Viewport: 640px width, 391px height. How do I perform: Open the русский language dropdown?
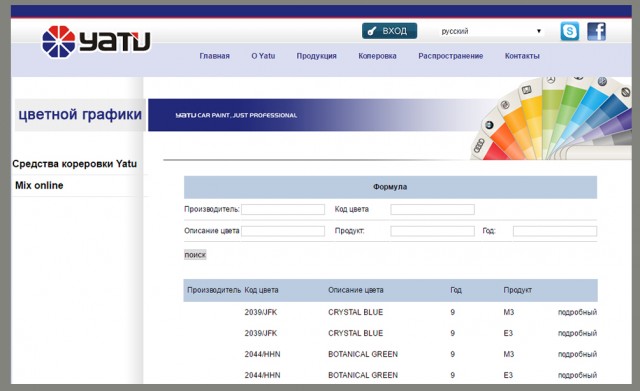click(x=491, y=31)
